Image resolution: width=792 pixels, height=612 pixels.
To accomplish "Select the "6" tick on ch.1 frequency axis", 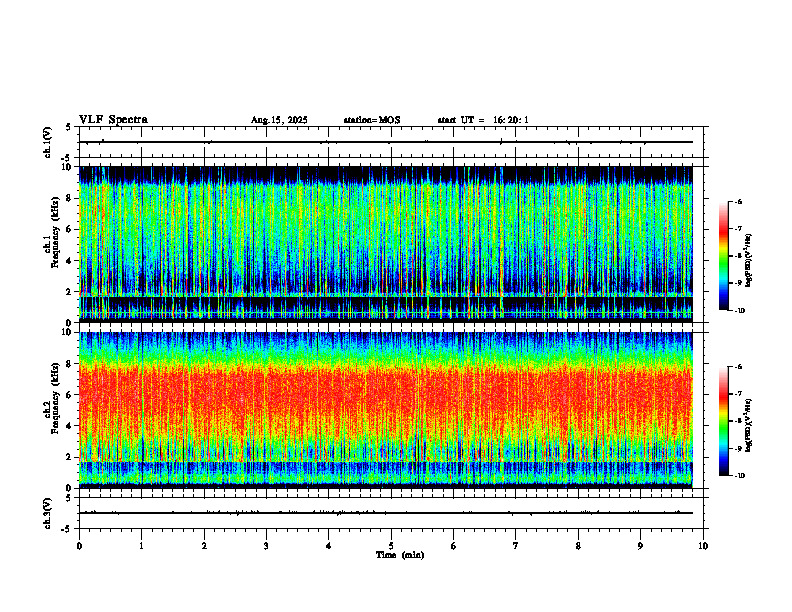I will pyautogui.click(x=70, y=229).
